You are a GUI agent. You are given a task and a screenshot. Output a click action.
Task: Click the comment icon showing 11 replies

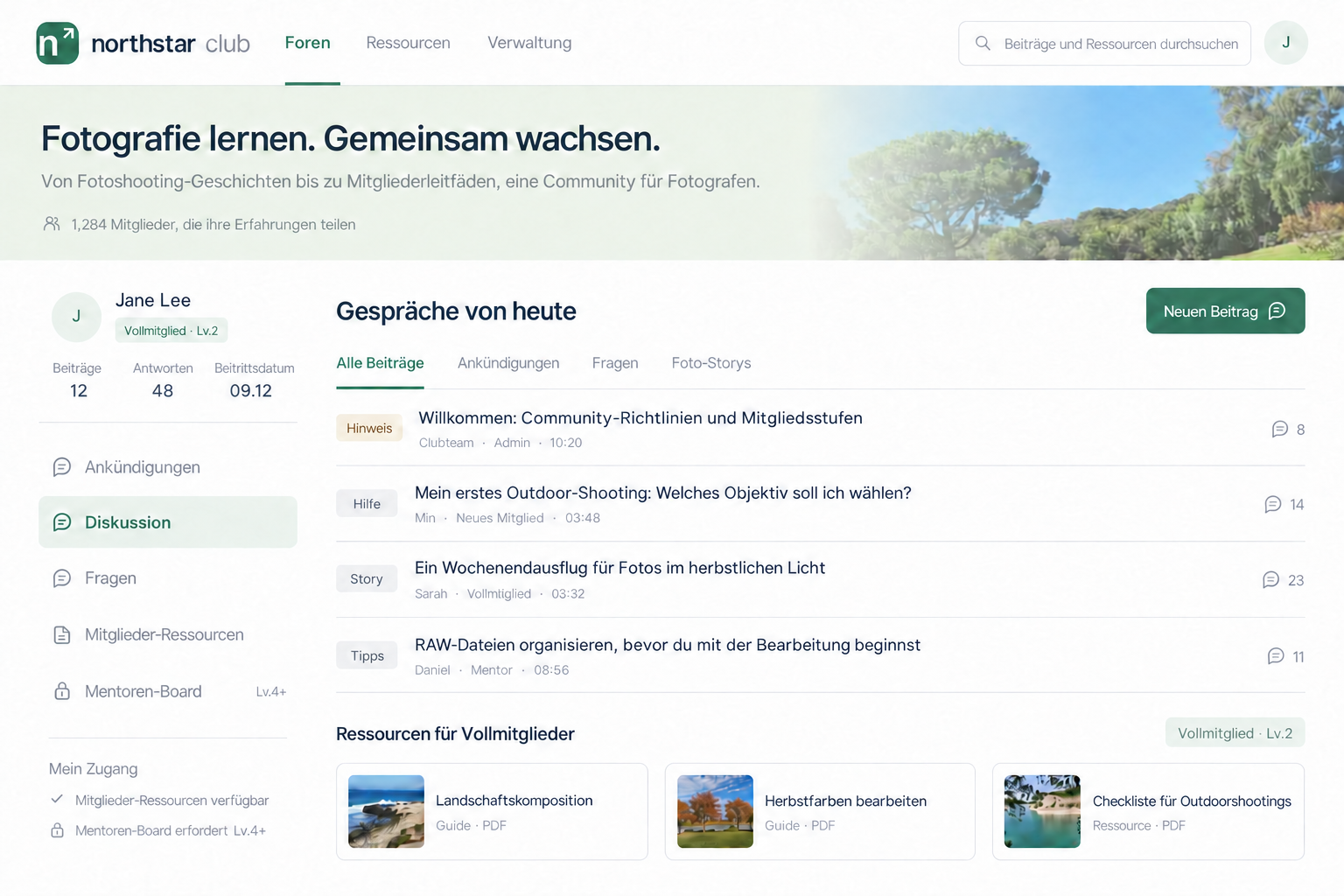click(1276, 656)
